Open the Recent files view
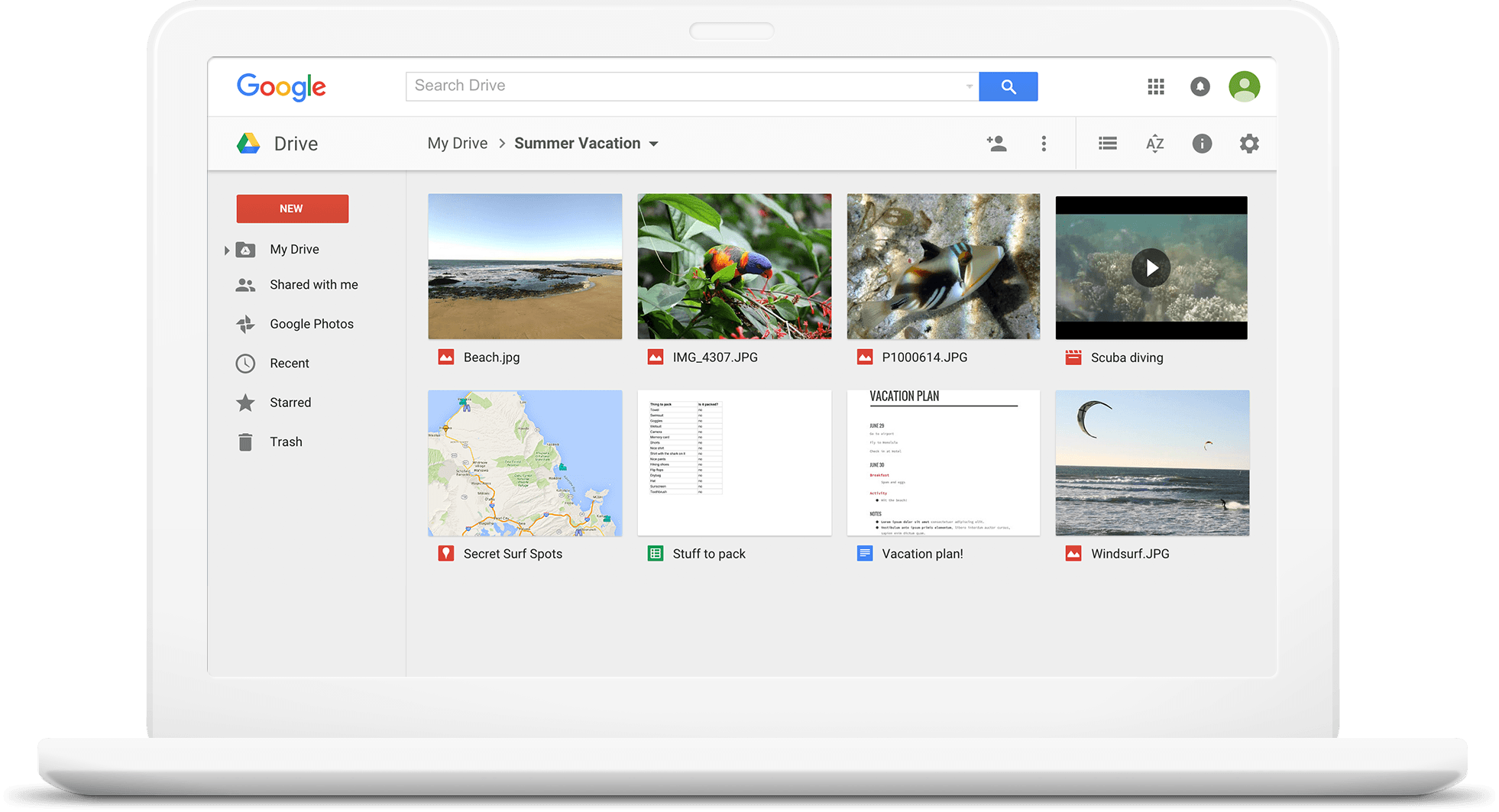The height and width of the screenshot is (812, 1499). 289,363
